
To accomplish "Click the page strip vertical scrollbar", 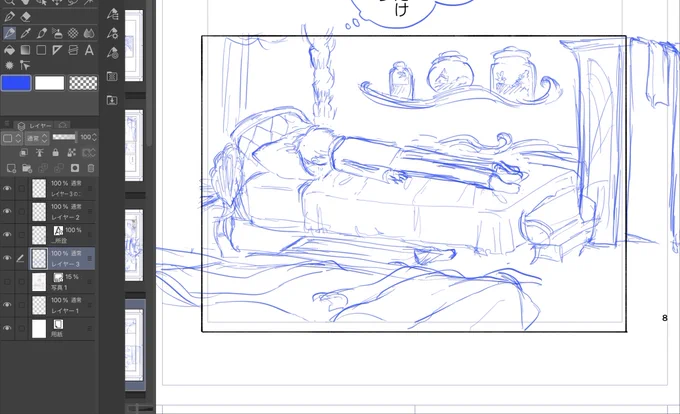I will [x=150, y=74].
